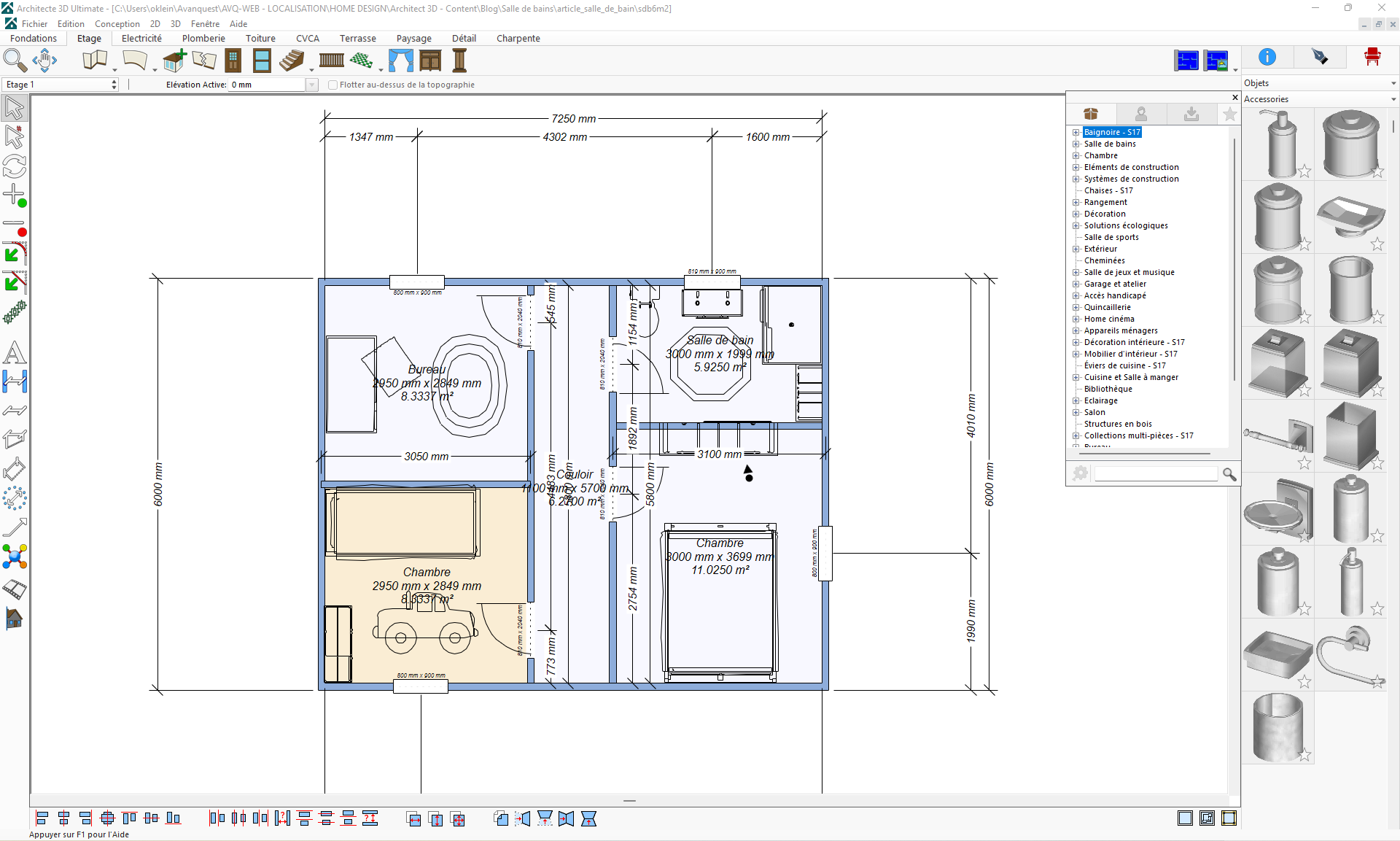Select Garage et atelier category

pos(1115,284)
